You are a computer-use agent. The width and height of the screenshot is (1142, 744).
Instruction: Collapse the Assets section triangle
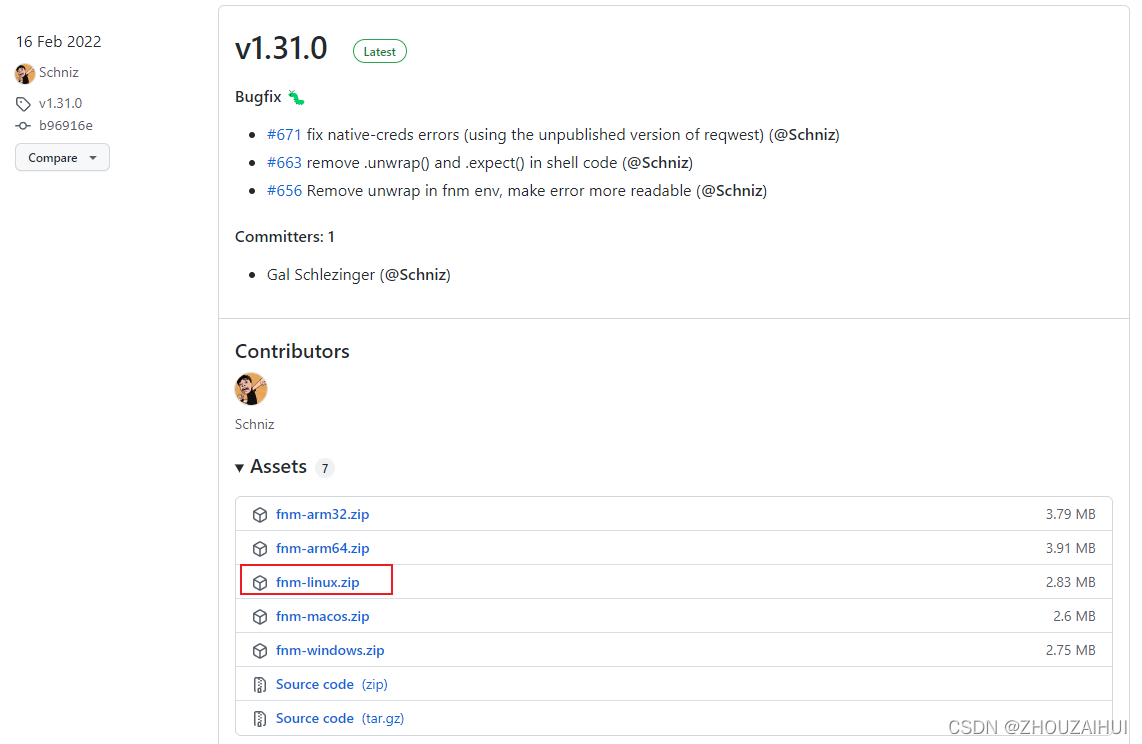pos(240,468)
